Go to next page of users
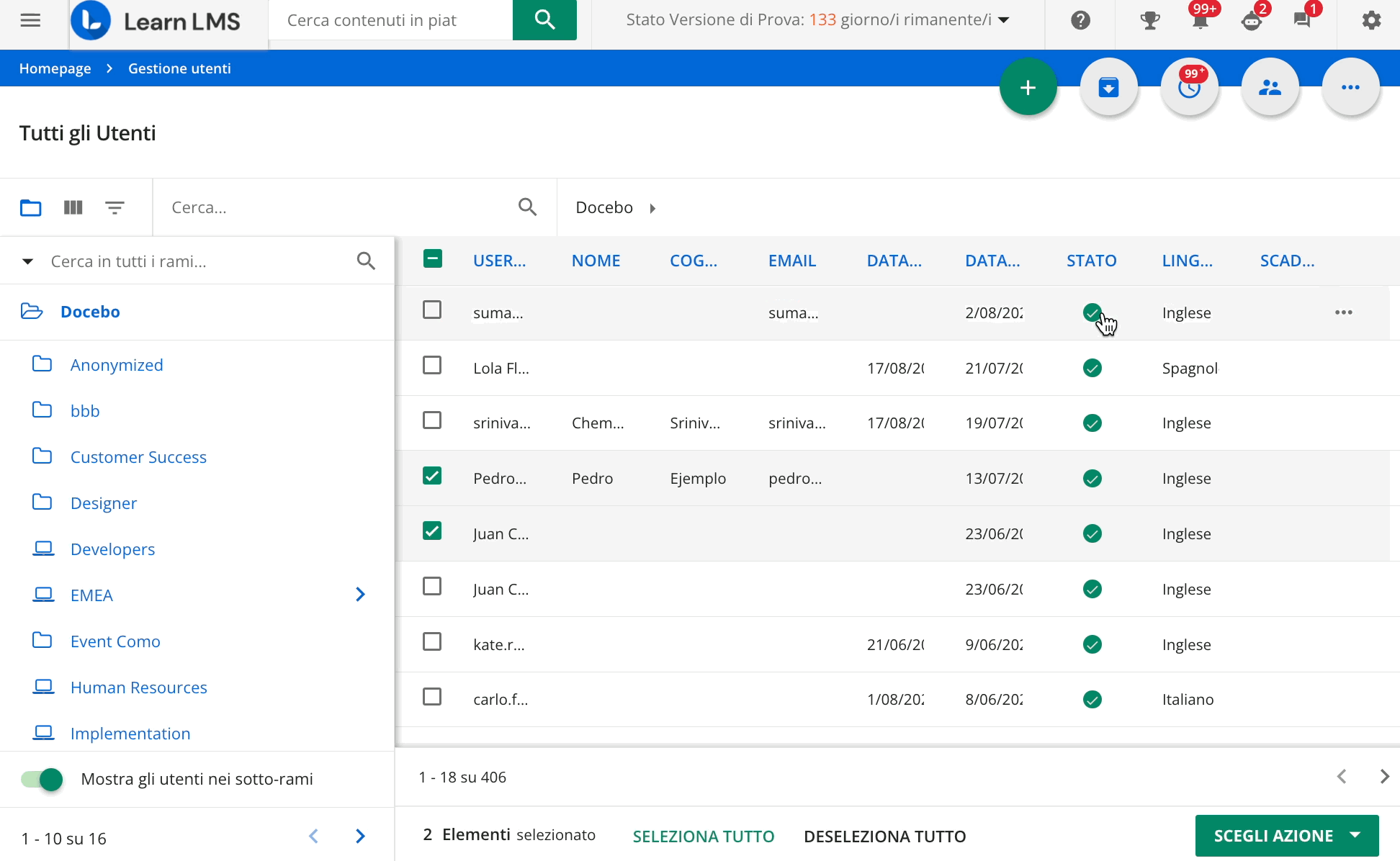 1384,776
